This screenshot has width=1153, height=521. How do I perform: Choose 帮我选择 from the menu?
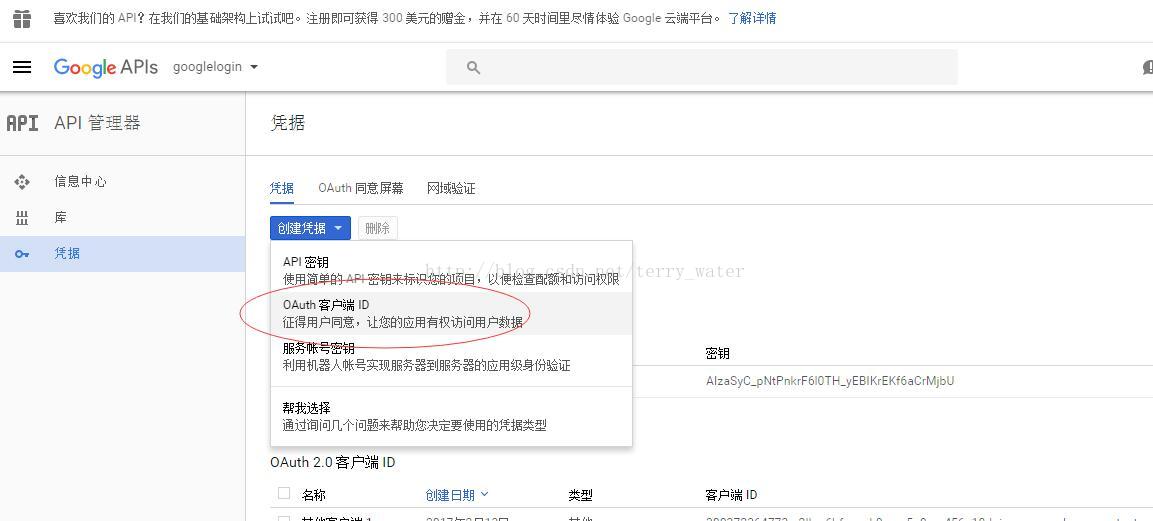tap(451, 416)
